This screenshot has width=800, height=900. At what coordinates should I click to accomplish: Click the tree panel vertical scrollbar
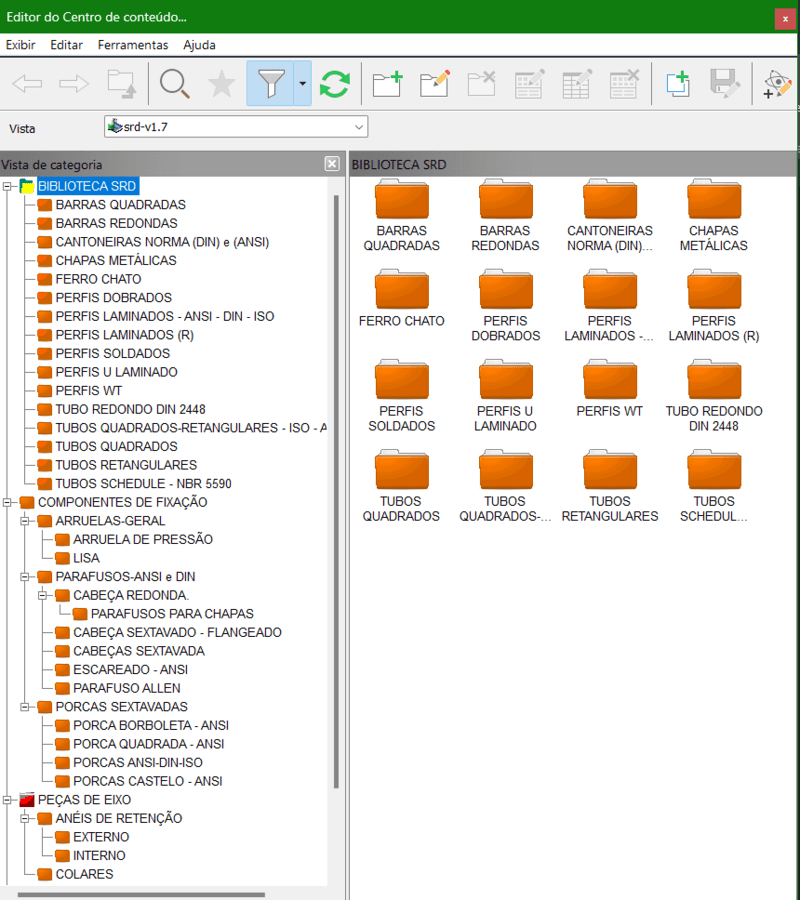point(336,492)
